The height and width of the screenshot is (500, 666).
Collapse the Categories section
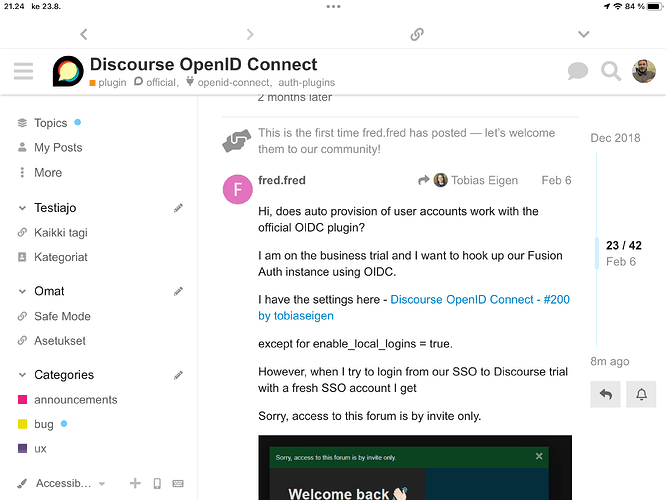click(x=23, y=375)
